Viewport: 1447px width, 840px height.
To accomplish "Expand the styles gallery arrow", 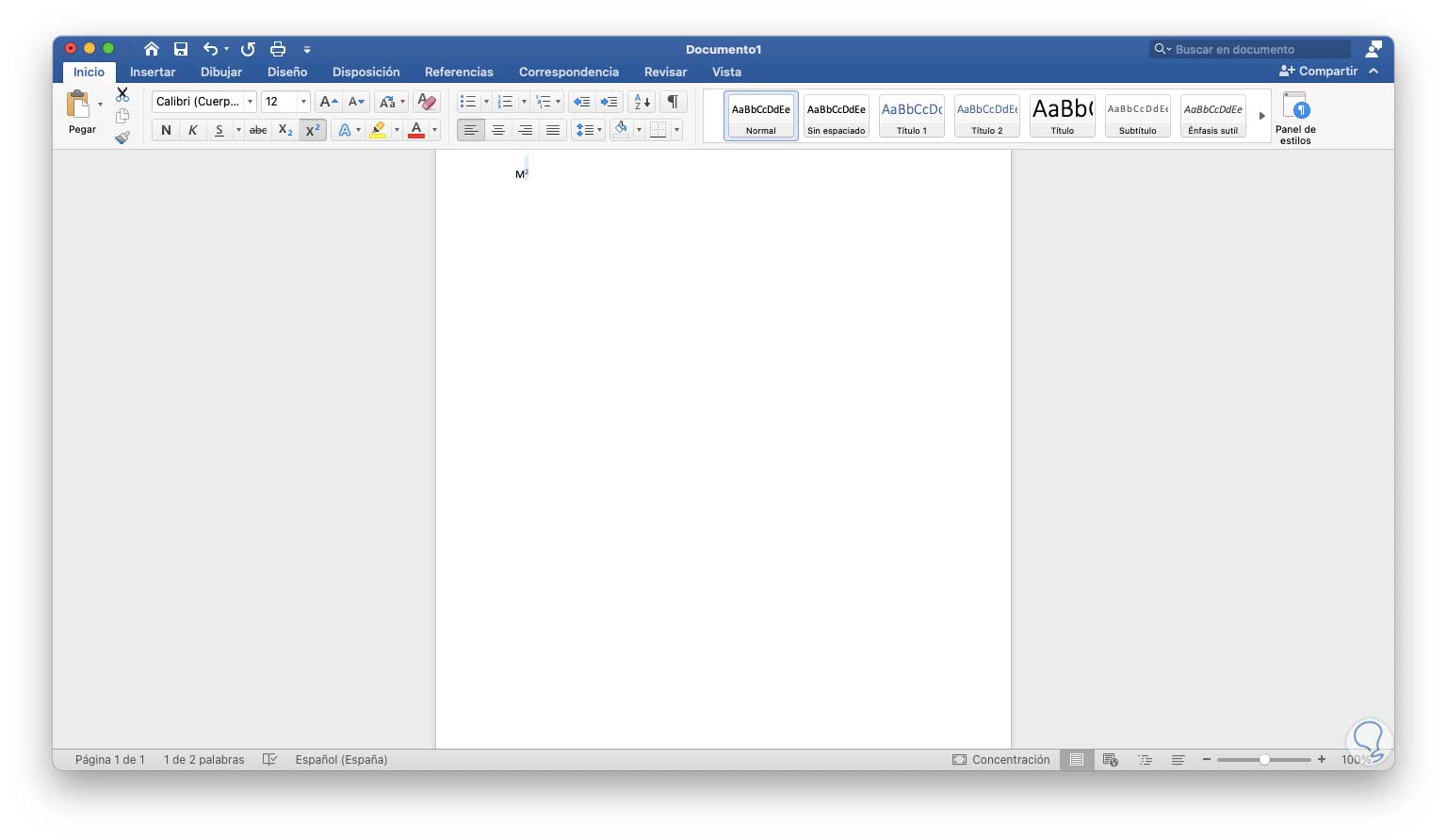I will [1261, 116].
